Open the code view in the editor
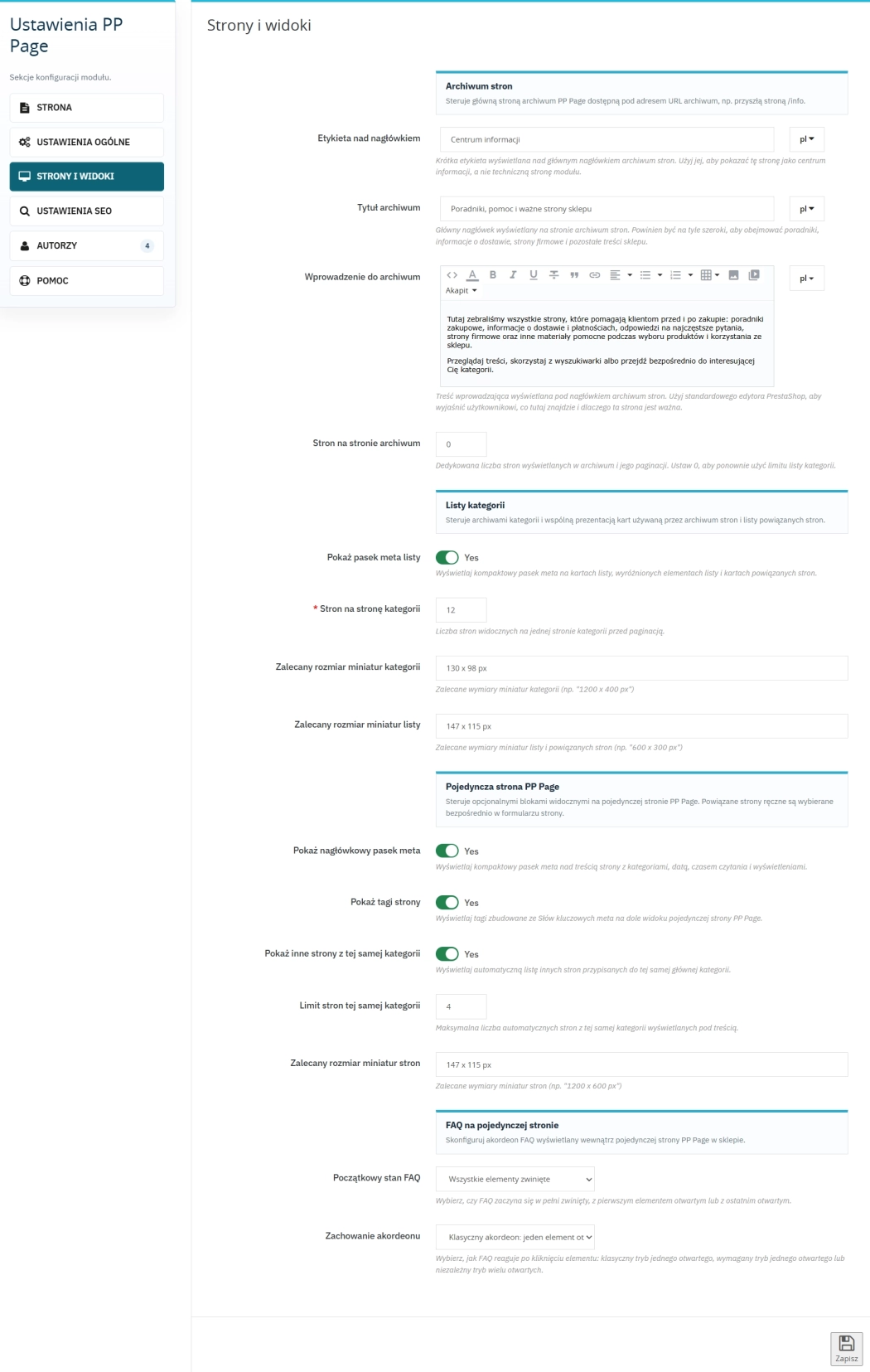Screen dimensions: 870x1372 (450, 274)
